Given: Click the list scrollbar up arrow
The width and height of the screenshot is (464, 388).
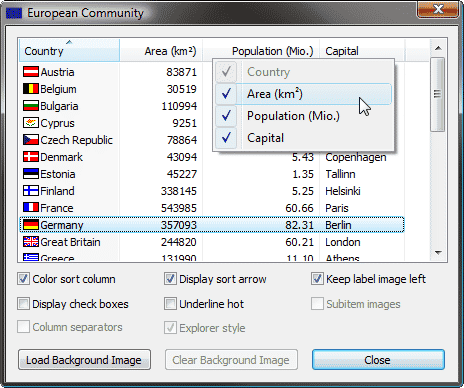Looking at the screenshot, I should click(438, 48).
